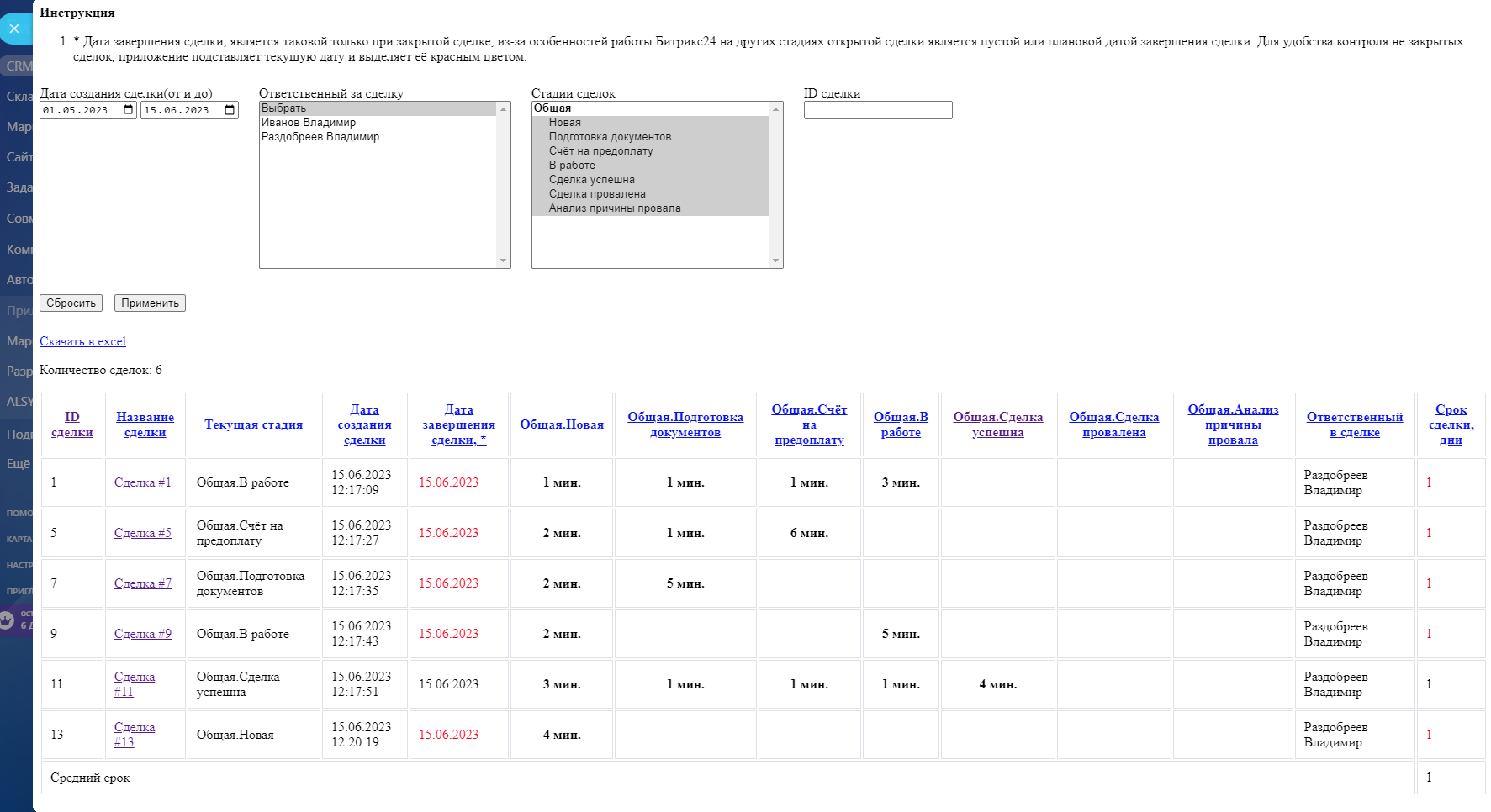Sort by the Дата завершения сделки header
Image resolution: width=1491 pixels, height=812 pixels.
458,424
